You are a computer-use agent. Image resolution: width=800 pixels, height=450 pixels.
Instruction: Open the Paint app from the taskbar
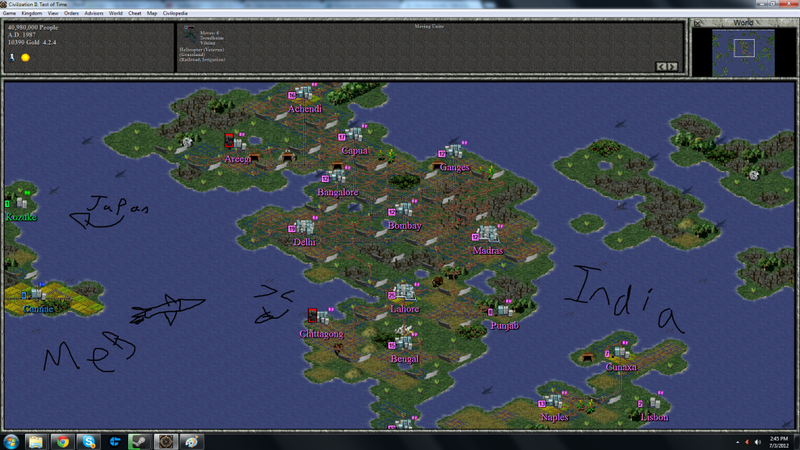(x=191, y=442)
